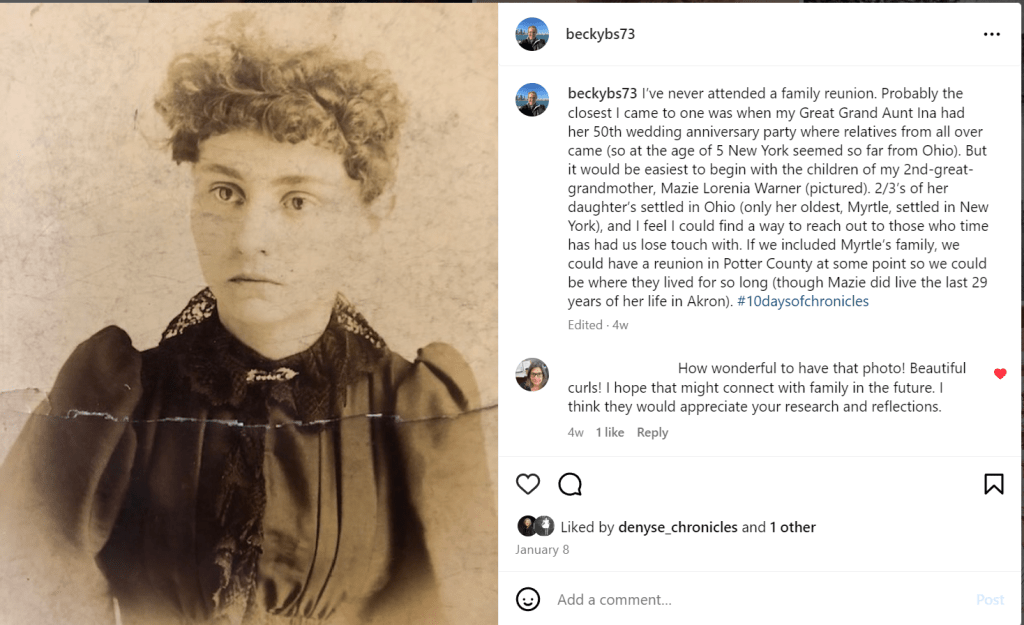Open the commenter's profile picture
The height and width of the screenshot is (625, 1024).
pyautogui.click(x=532, y=374)
